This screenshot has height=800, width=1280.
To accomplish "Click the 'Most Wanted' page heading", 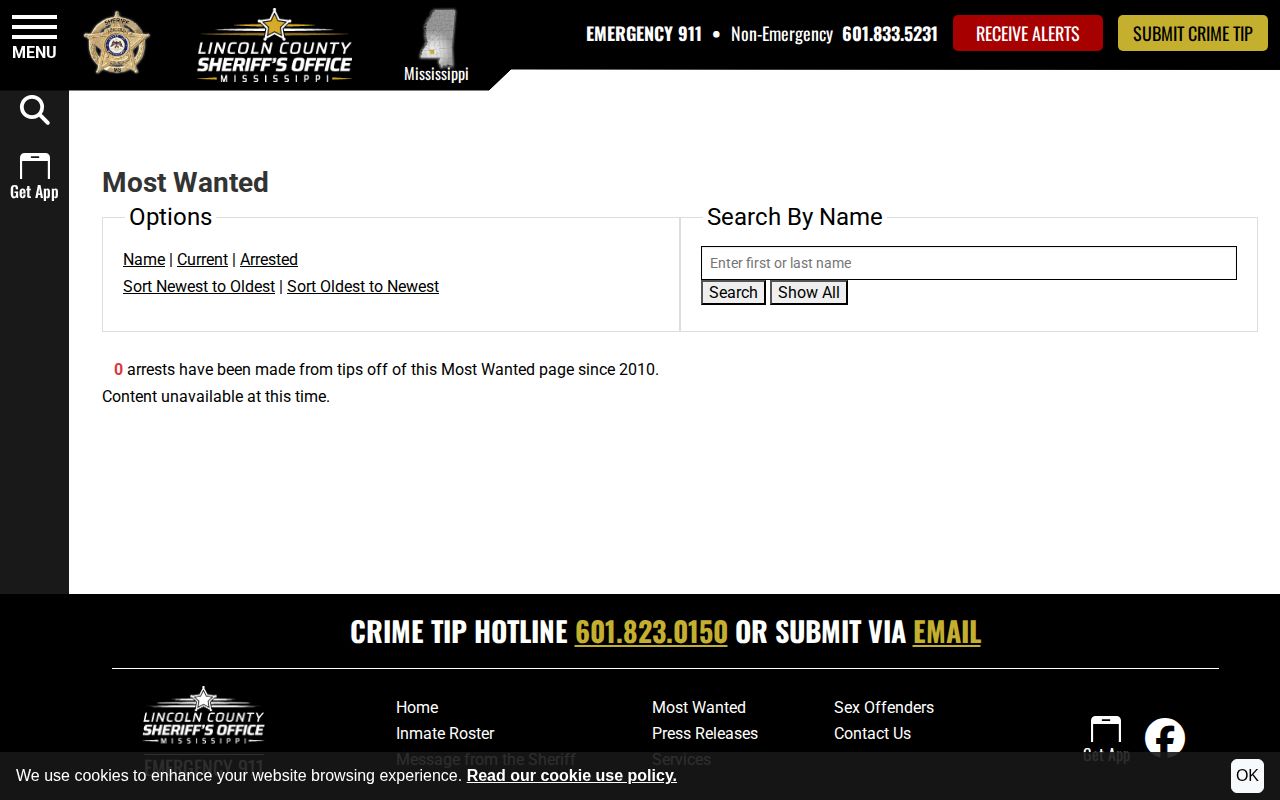I will click(x=185, y=182).
